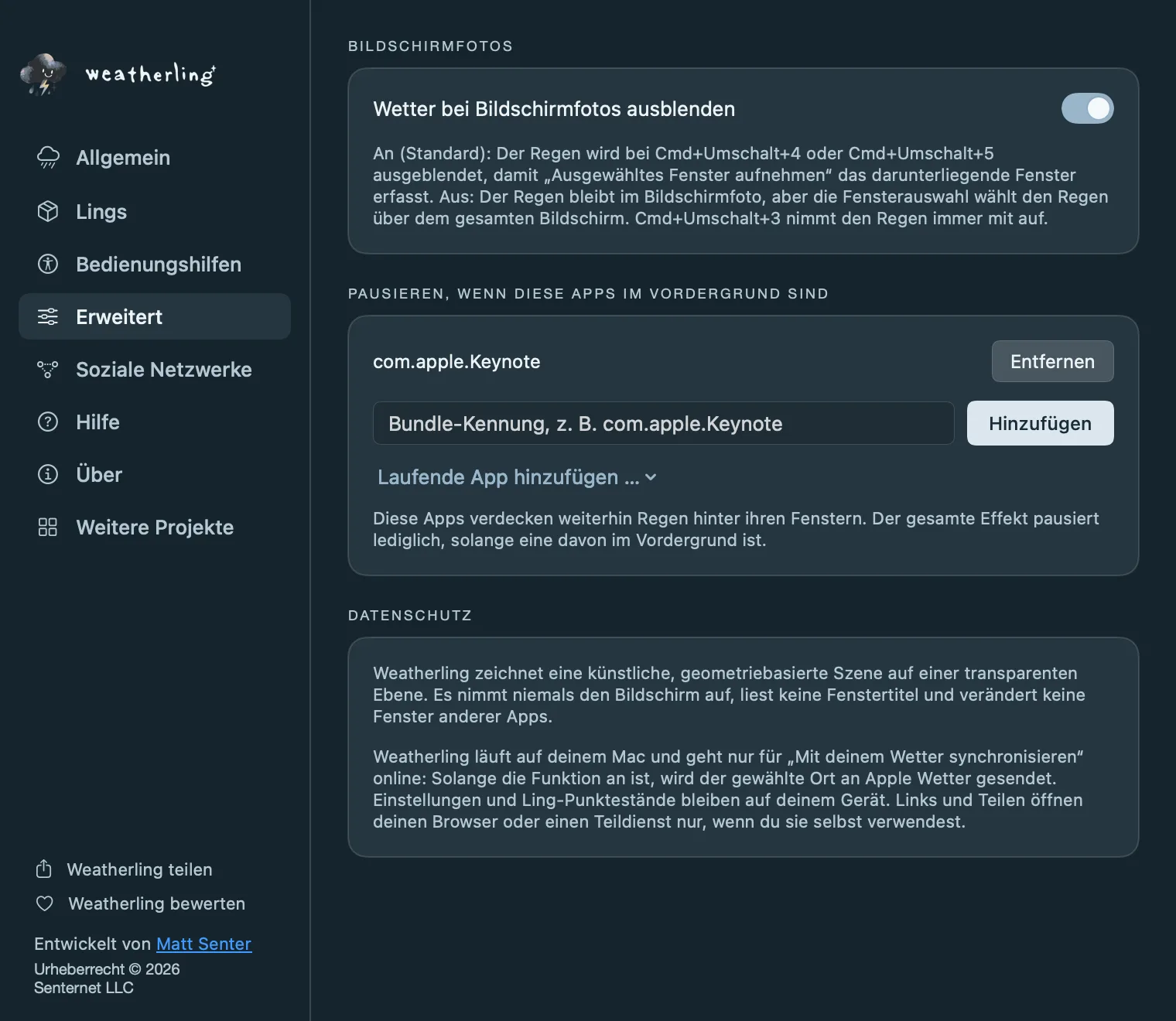Click the cube icon beside Lings
The width and height of the screenshot is (1176, 1021).
tap(48, 211)
